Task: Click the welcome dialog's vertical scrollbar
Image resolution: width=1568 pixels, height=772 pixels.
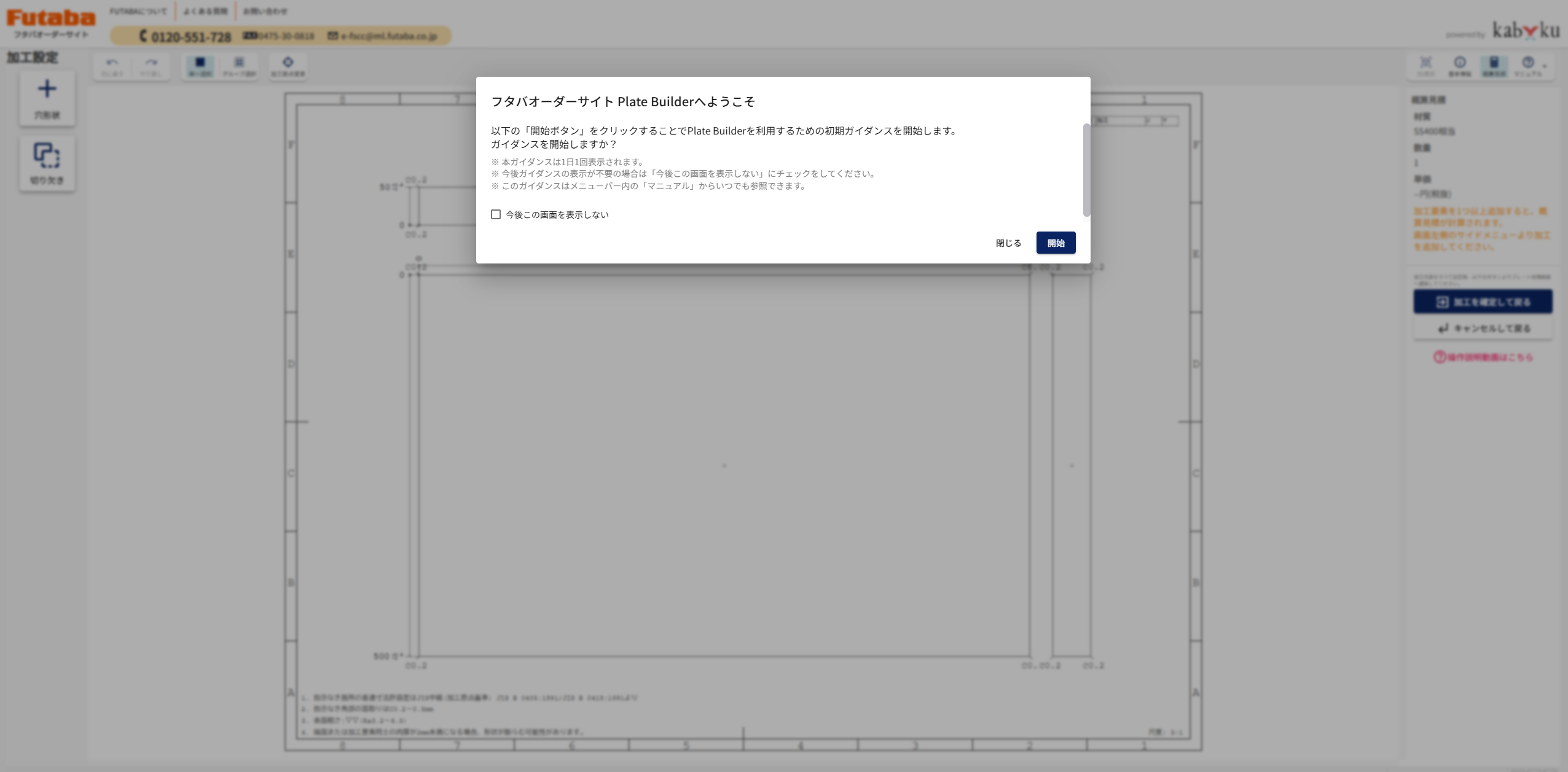Action: coord(1086,170)
